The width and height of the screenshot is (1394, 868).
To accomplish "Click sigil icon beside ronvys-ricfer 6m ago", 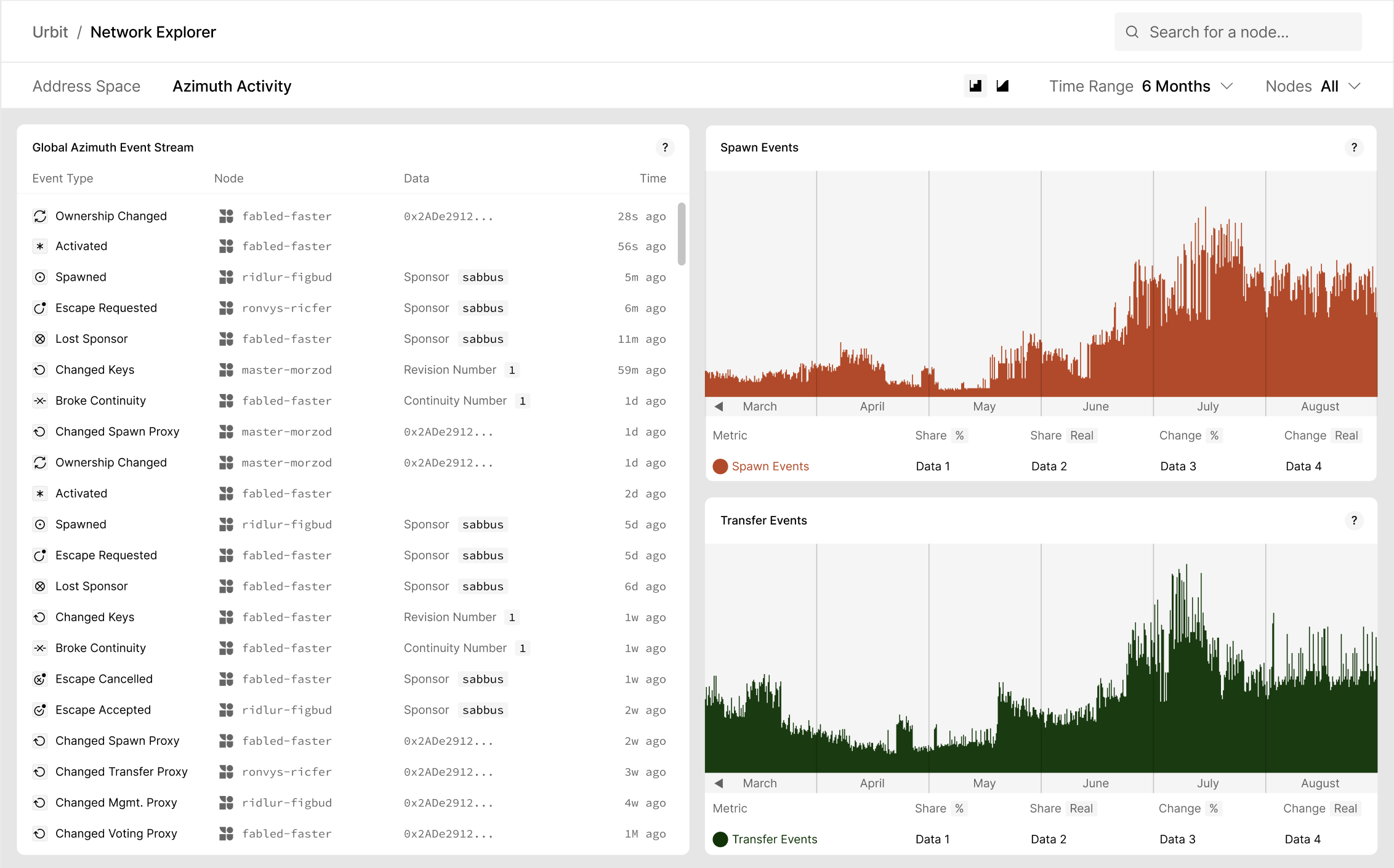I will (226, 308).
